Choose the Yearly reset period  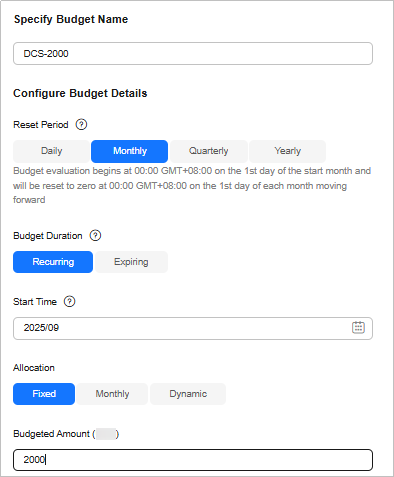(287, 151)
